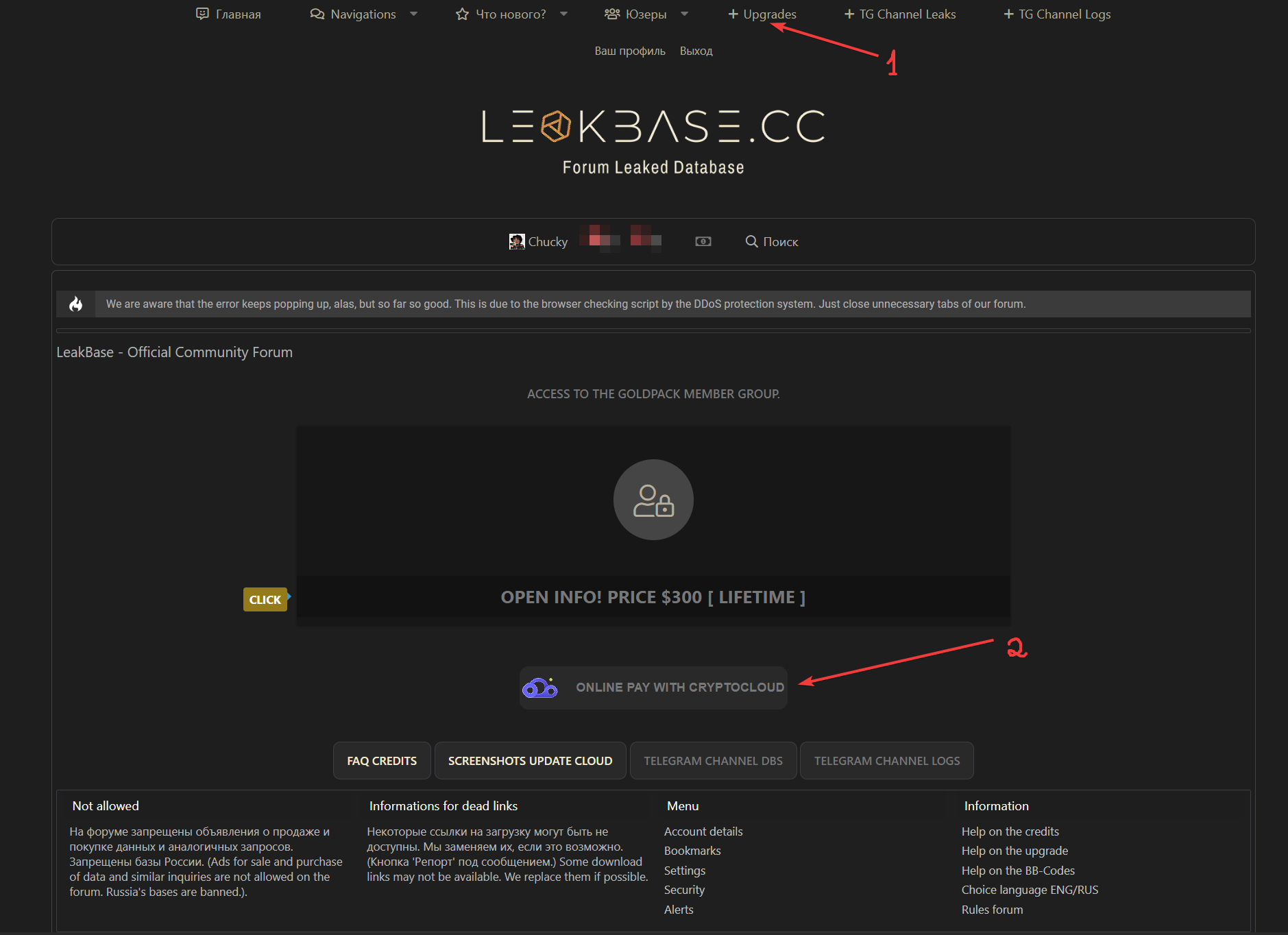Click the flame icon in the notice bar

click(76, 304)
